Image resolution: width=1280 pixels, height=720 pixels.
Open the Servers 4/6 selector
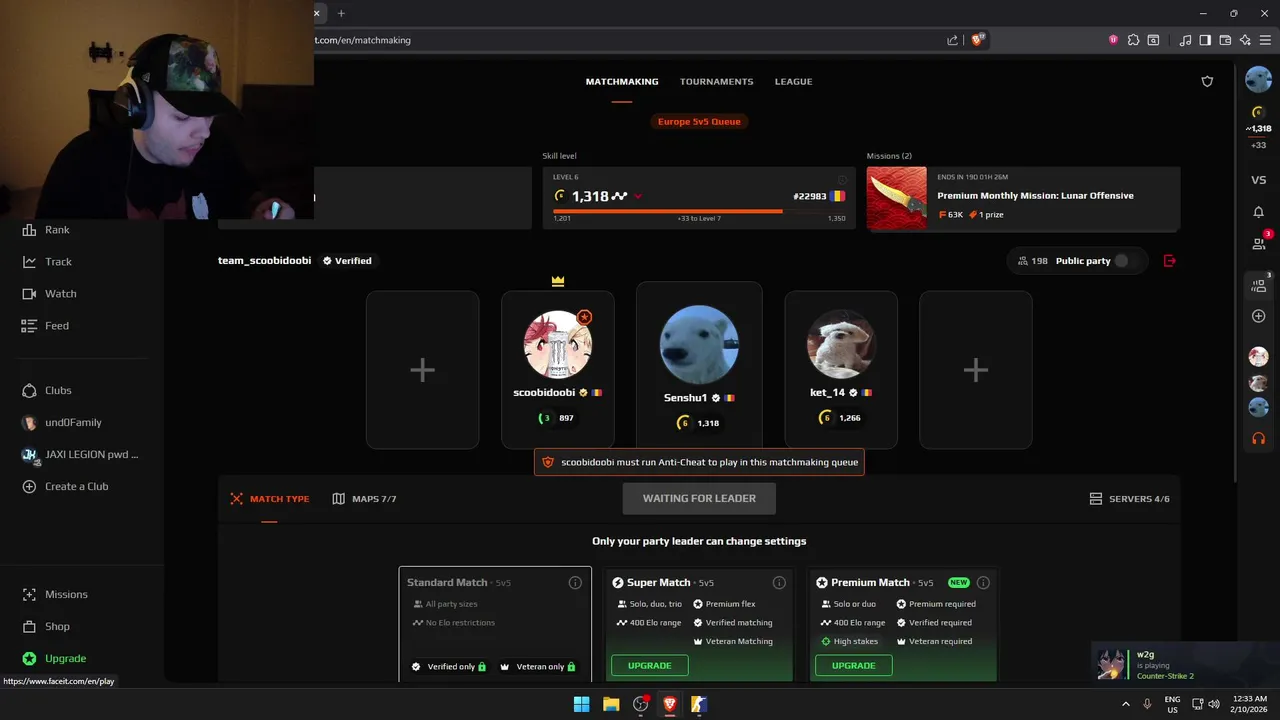(x=1129, y=499)
